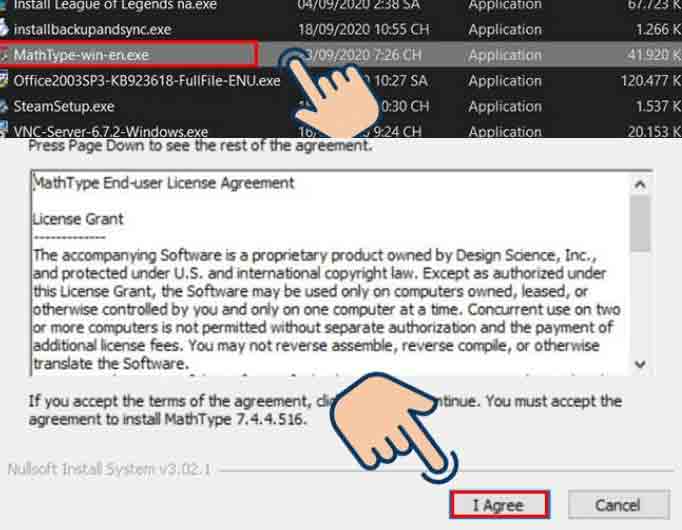Click the VNC-Server installer file icon

4,130
